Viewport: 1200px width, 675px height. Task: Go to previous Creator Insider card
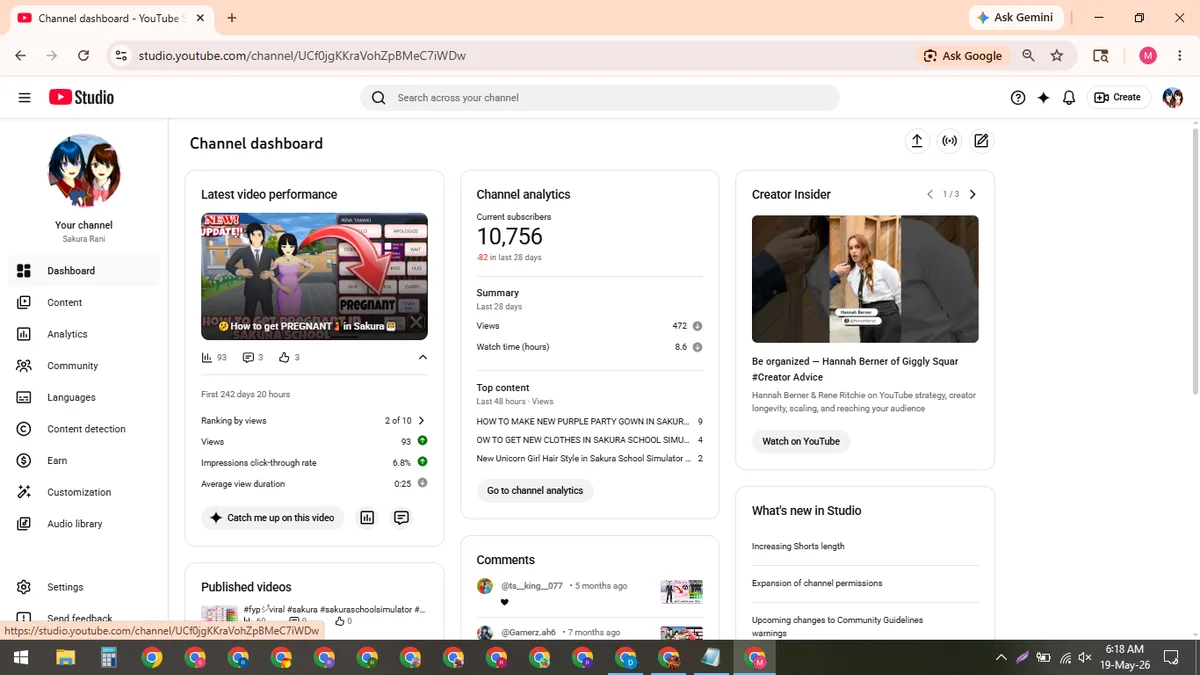coord(929,194)
